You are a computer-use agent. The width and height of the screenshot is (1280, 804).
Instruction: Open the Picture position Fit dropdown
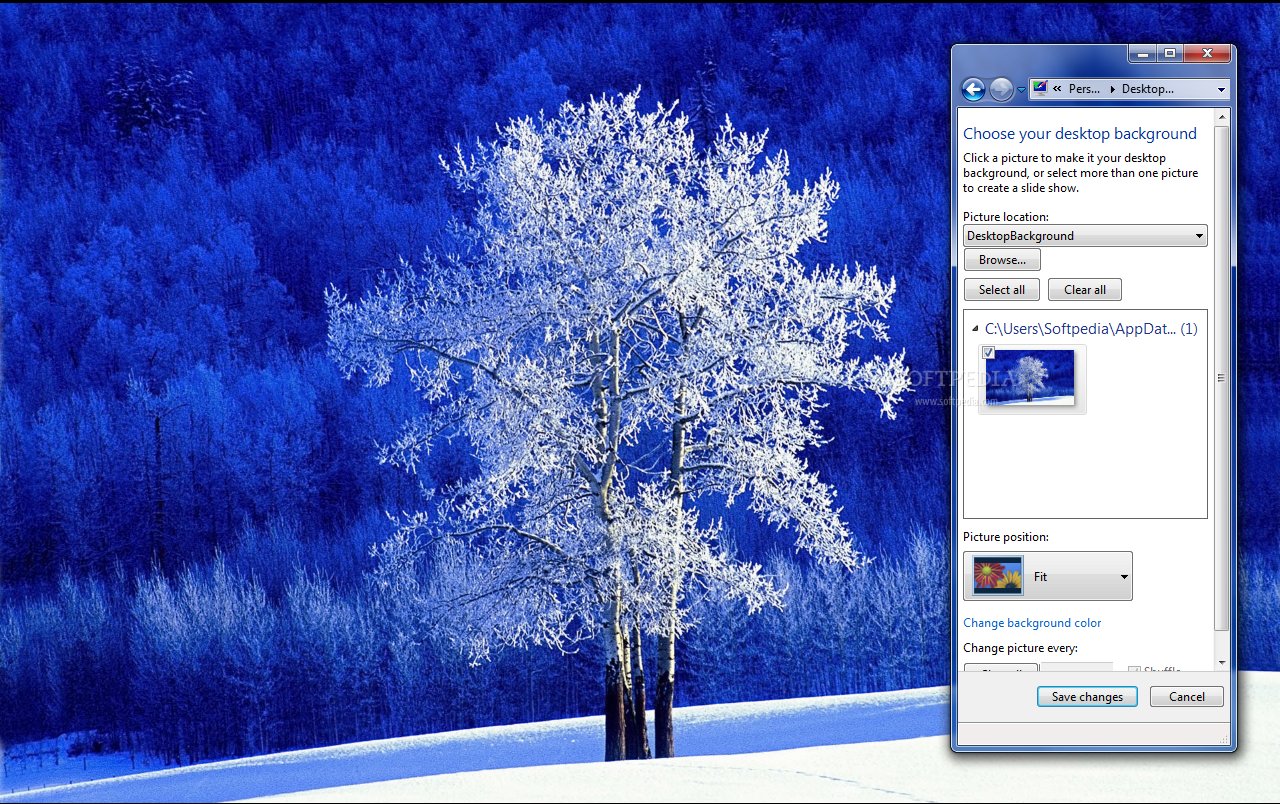tap(1048, 576)
